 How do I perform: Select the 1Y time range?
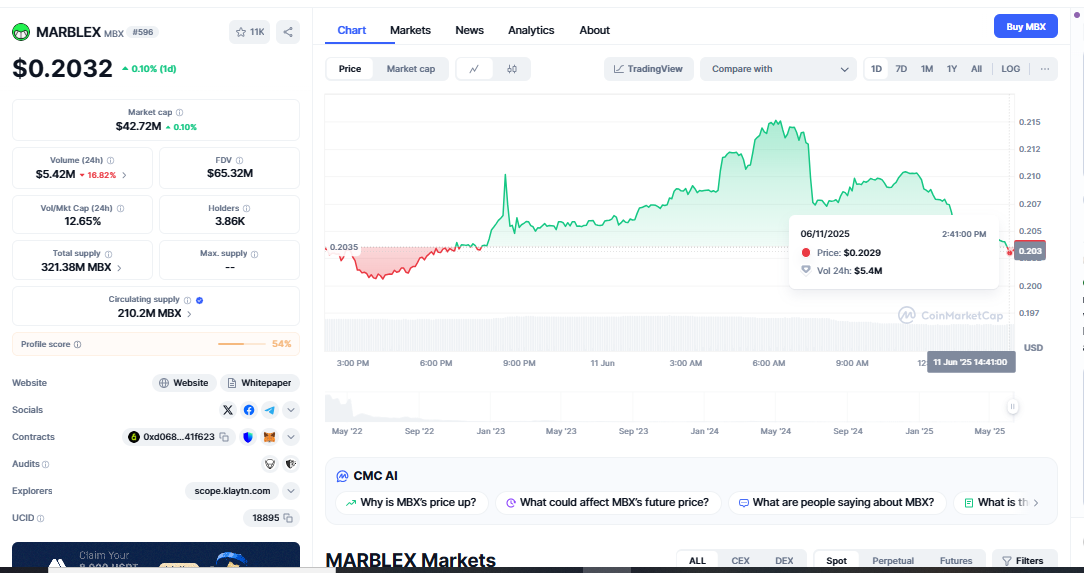(952, 69)
